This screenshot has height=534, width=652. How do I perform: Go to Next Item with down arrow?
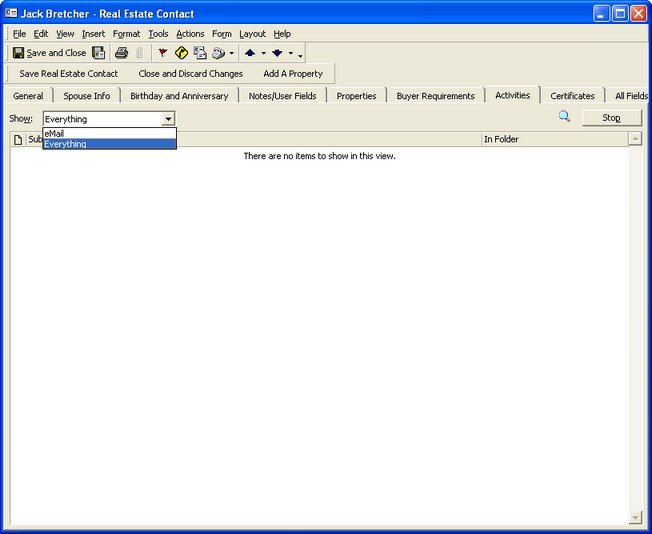(x=277, y=53)
